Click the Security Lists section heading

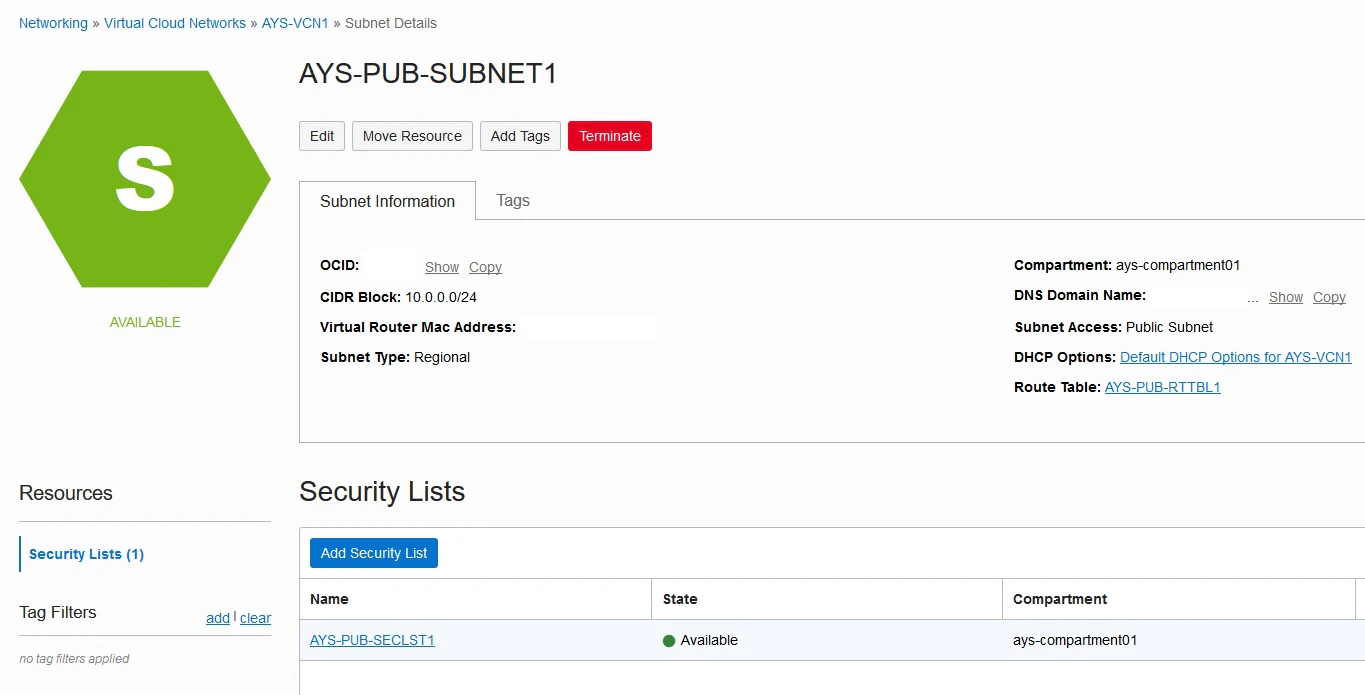(382, 491)
